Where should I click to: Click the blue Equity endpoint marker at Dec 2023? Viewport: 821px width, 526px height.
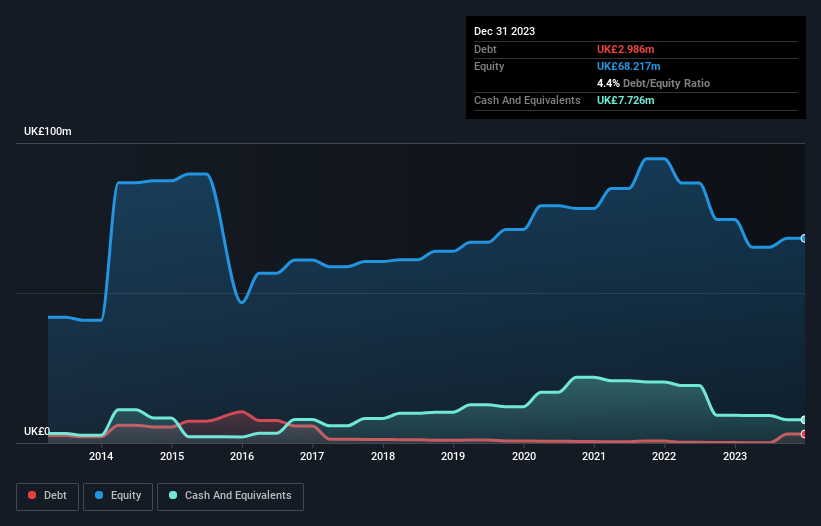point(804,239)
